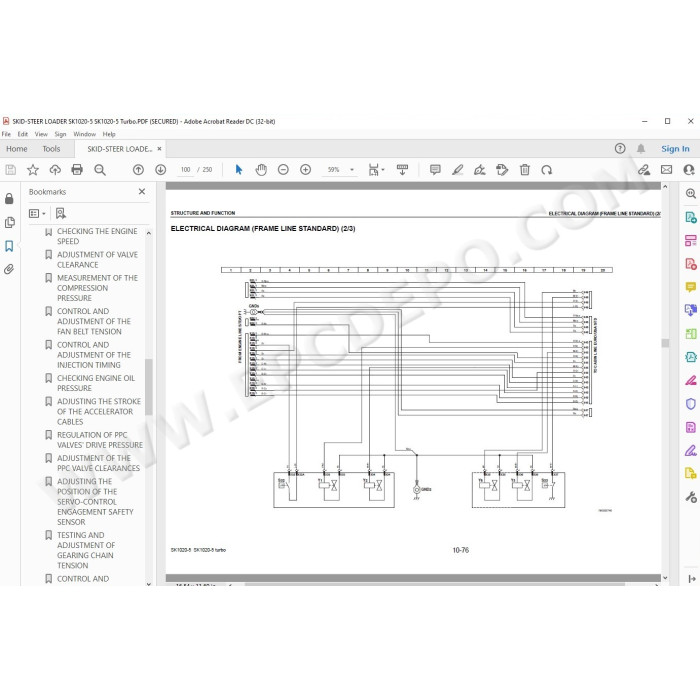Open the Help question mark icon
This screenshot has width=700, height=700.
(x=620, y=149)
